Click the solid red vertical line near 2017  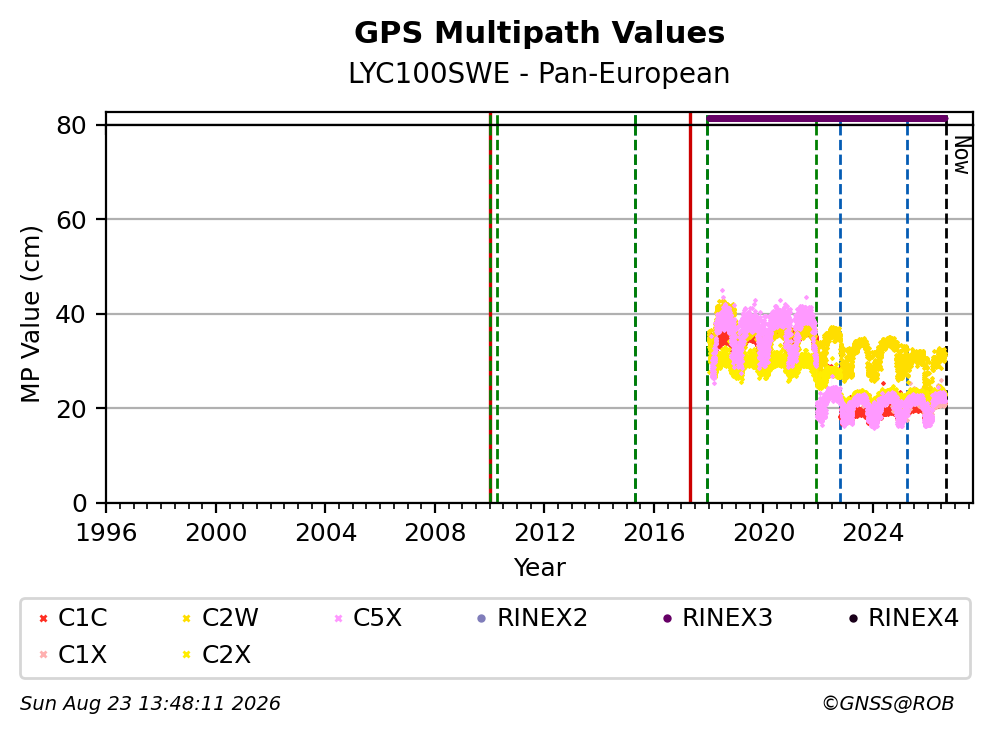pos(690,308)
